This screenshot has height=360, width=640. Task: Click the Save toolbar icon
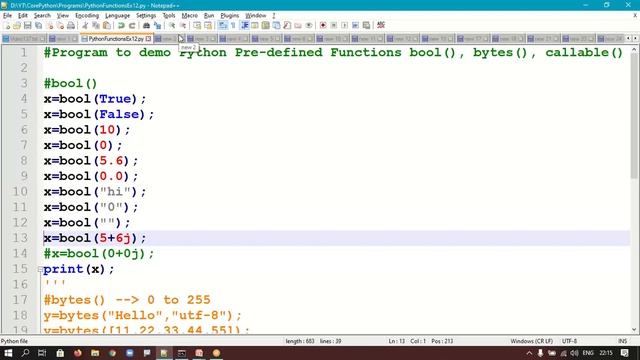(28, 25)
